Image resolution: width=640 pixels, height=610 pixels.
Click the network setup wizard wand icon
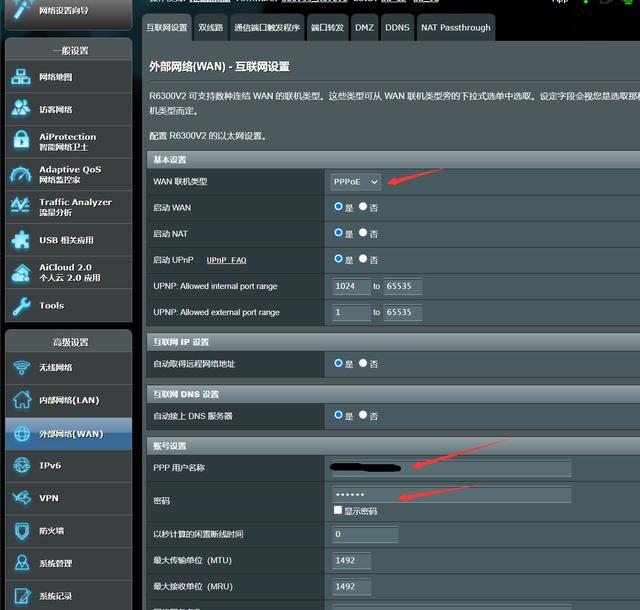22,9
